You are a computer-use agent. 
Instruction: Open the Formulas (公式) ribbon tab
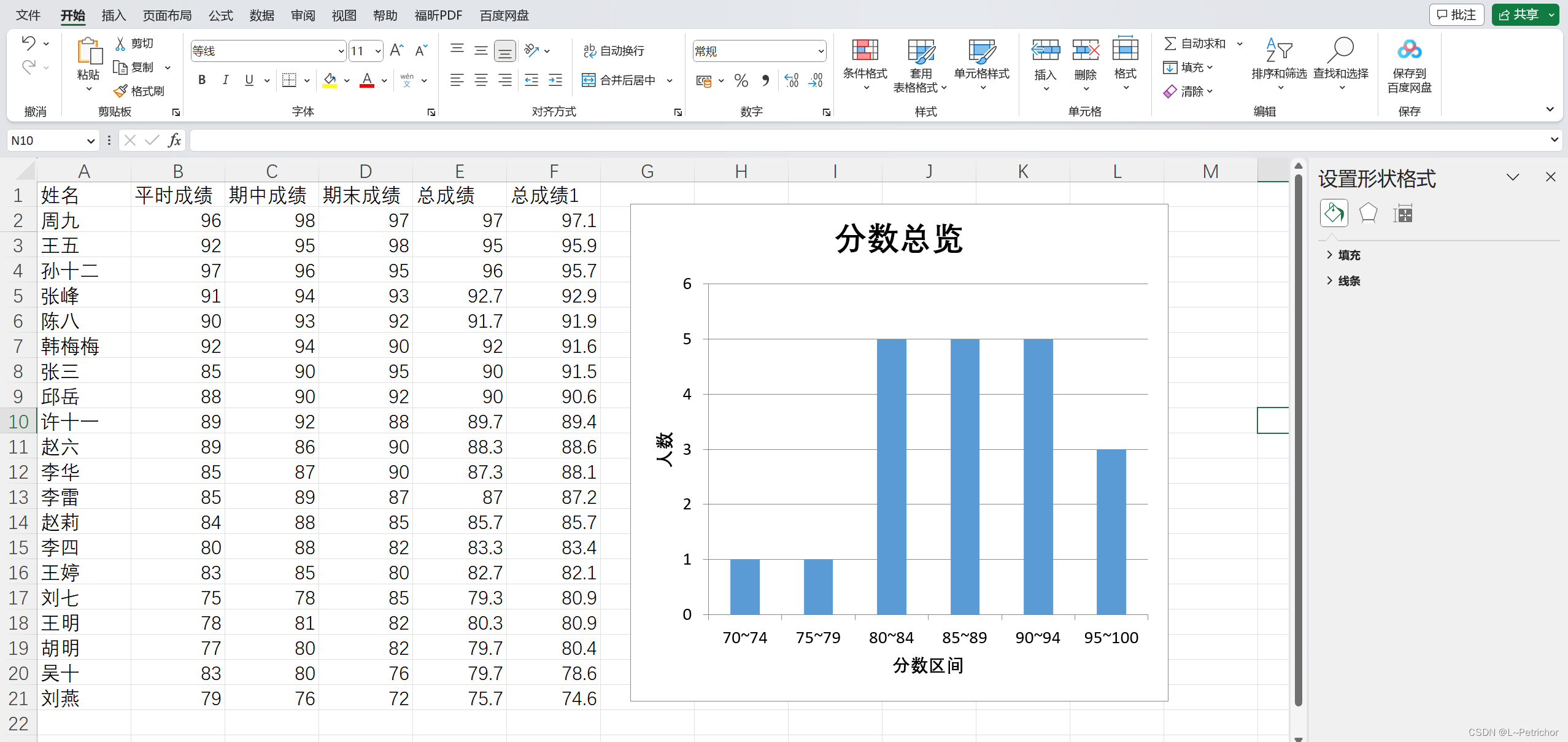tap(220, 15)
